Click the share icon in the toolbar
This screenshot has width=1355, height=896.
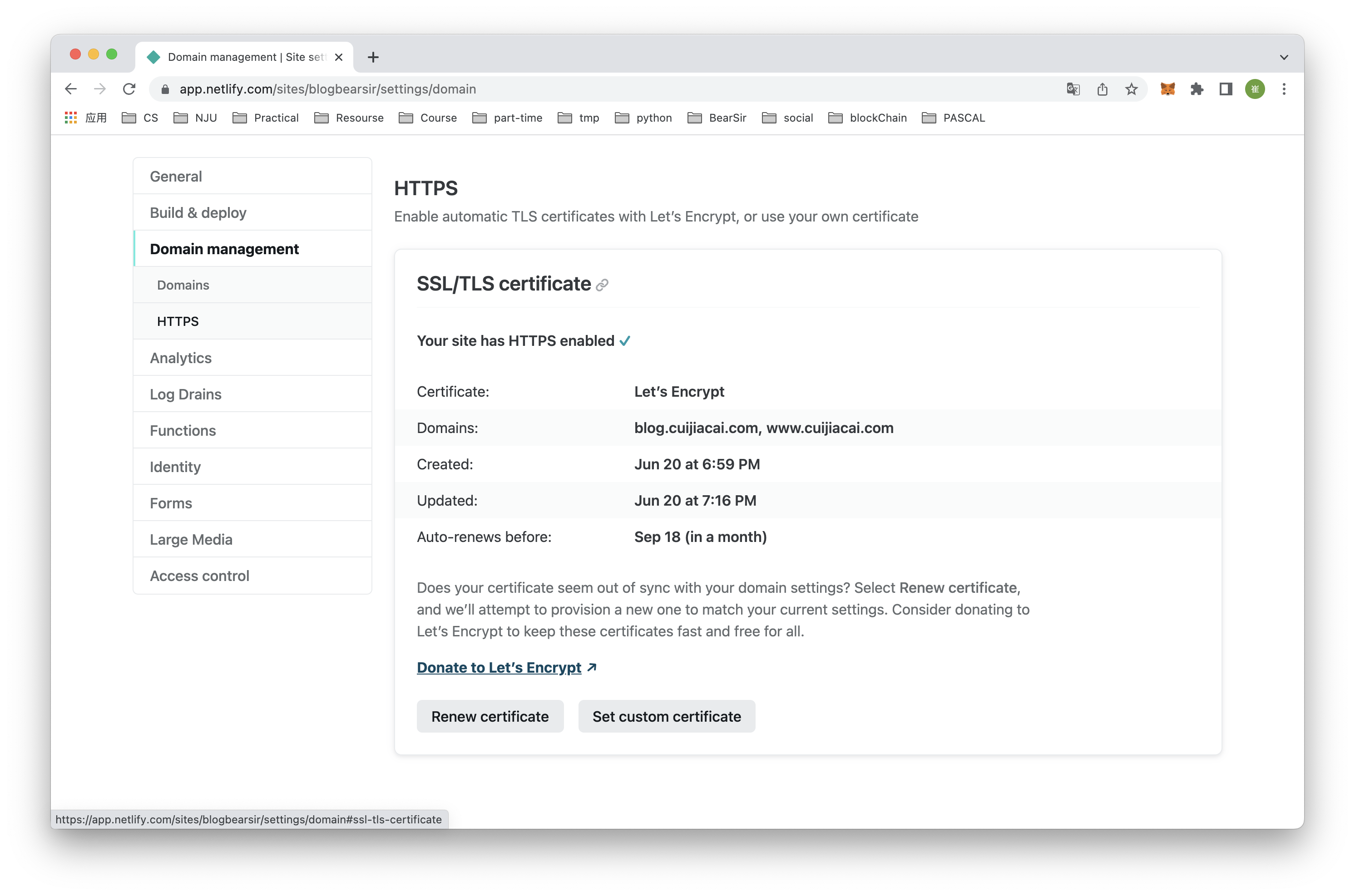(1103, 89)
